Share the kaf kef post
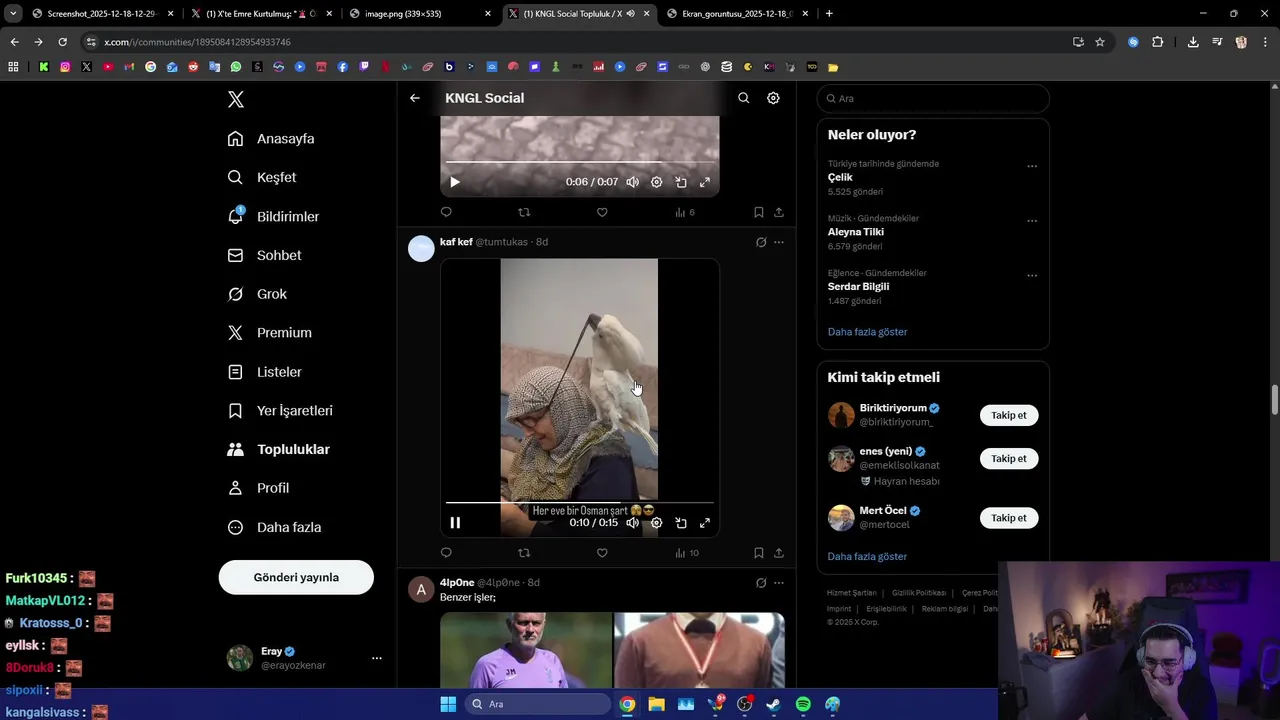This screenshot has width=1280, height=720. 779,553
